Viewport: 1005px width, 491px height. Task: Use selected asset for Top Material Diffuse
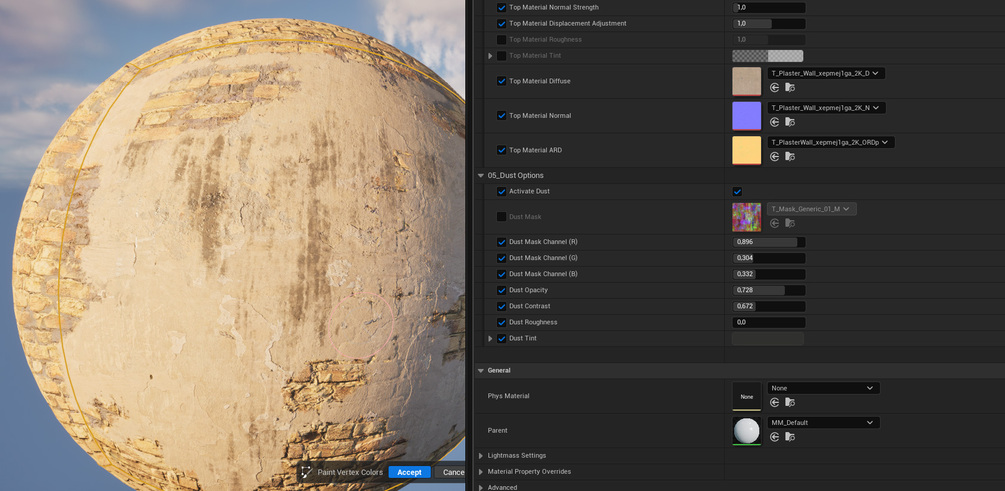(774, 87)
